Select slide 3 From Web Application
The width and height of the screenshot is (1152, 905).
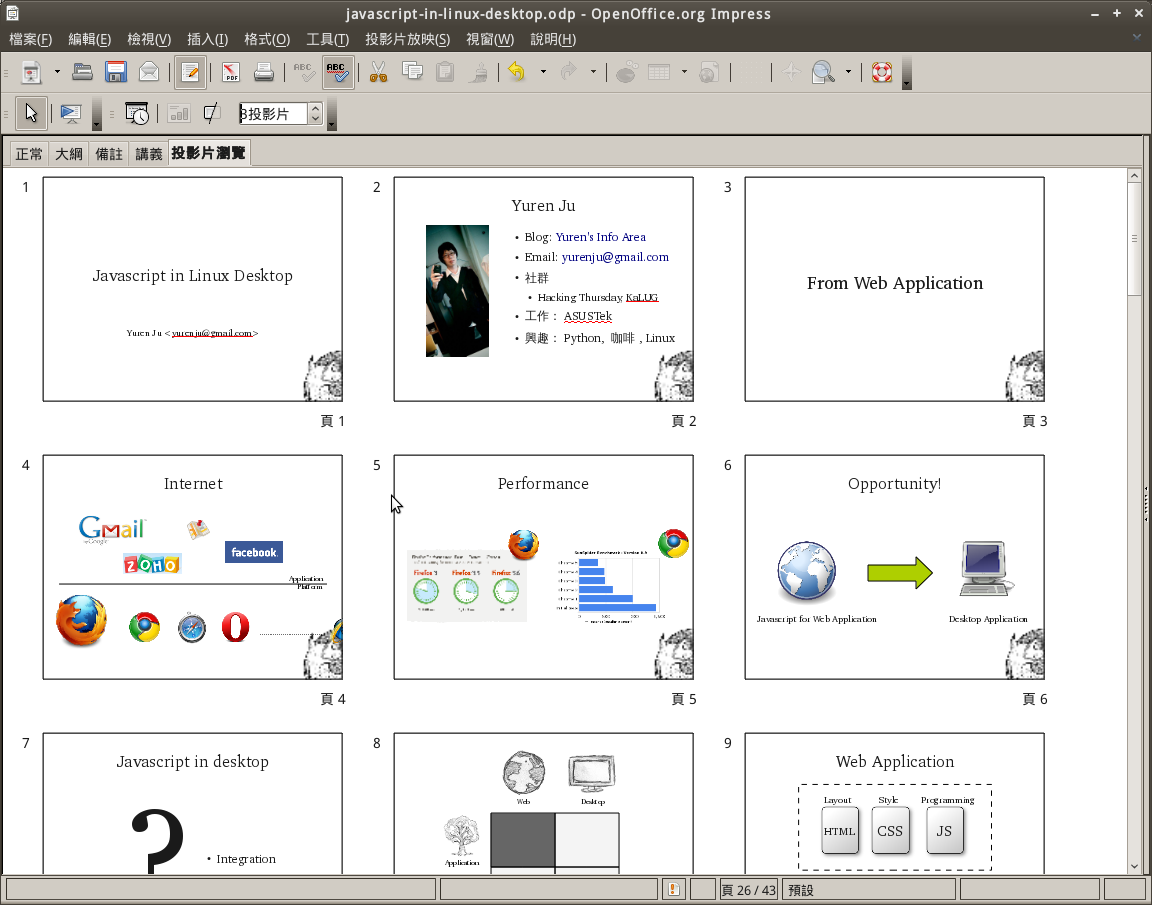895,289
